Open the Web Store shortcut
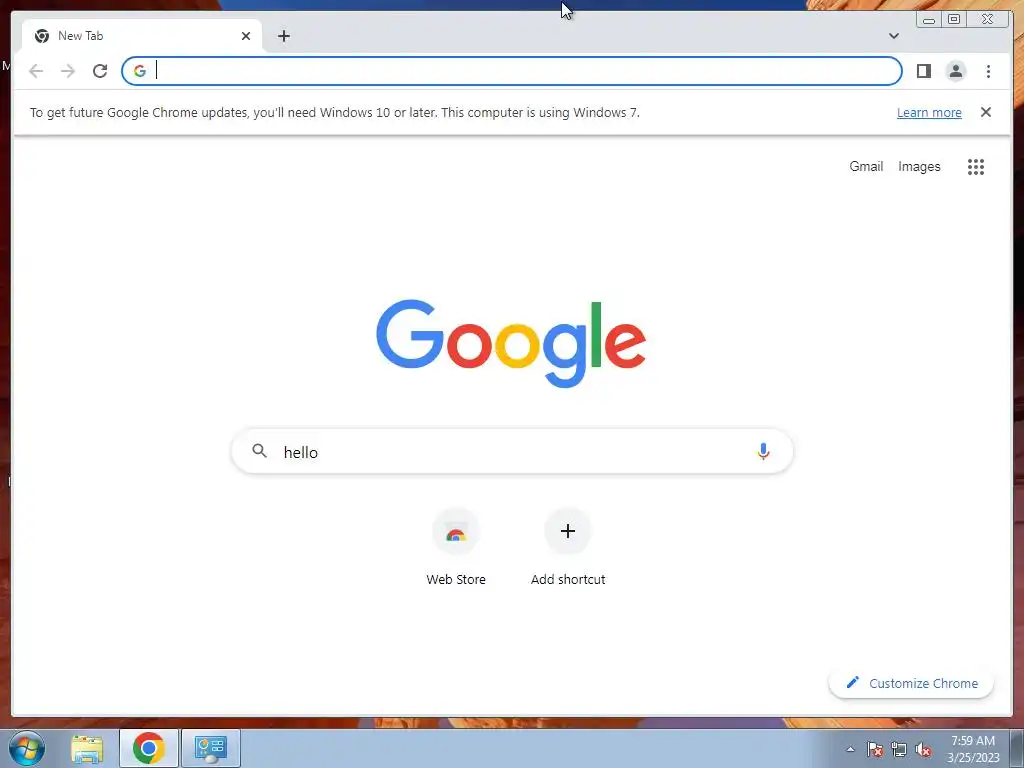Screen dimensions: 1024x768 pos(456,547)
